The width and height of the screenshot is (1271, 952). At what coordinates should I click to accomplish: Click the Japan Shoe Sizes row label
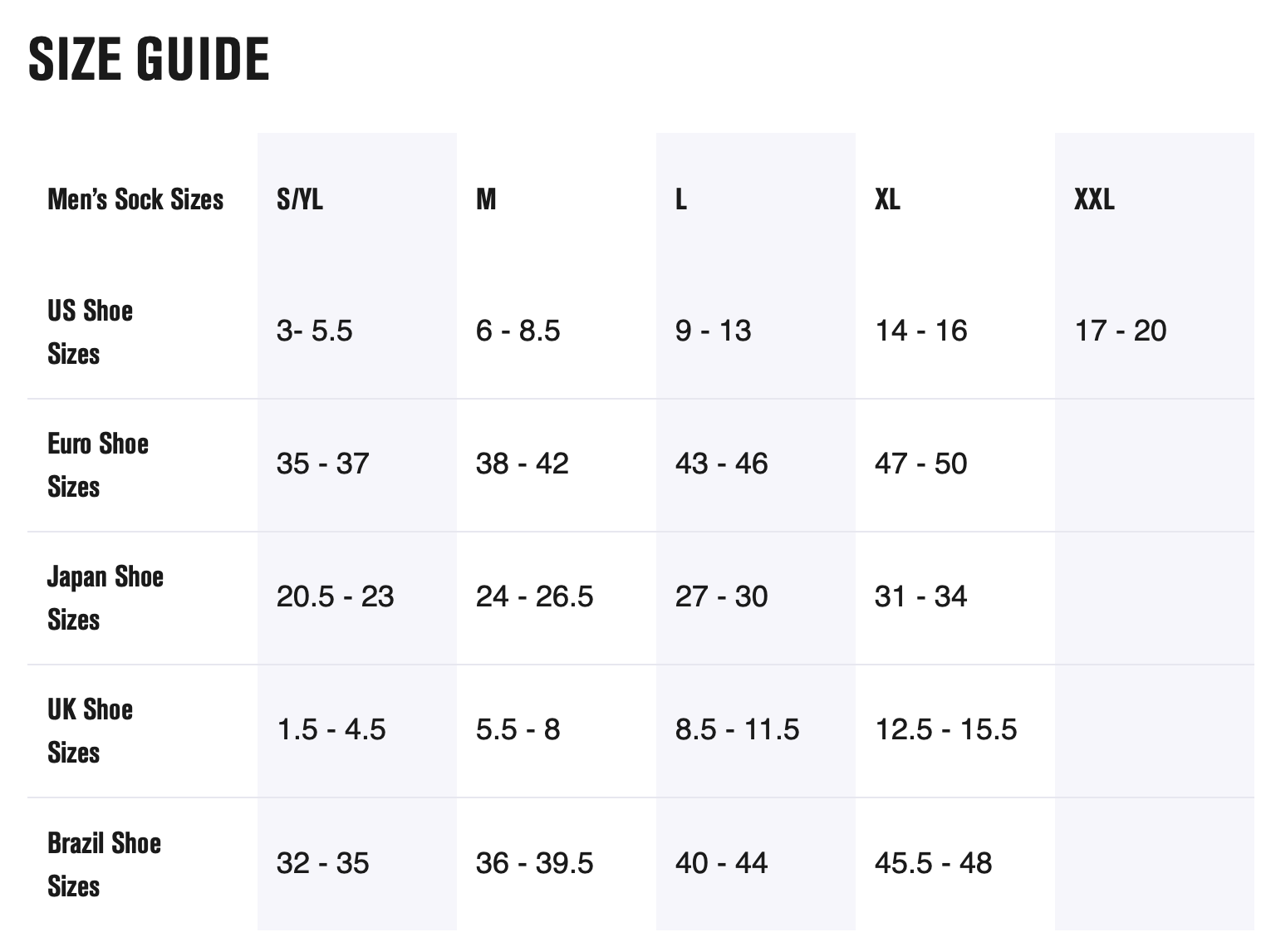pos(105,598)
